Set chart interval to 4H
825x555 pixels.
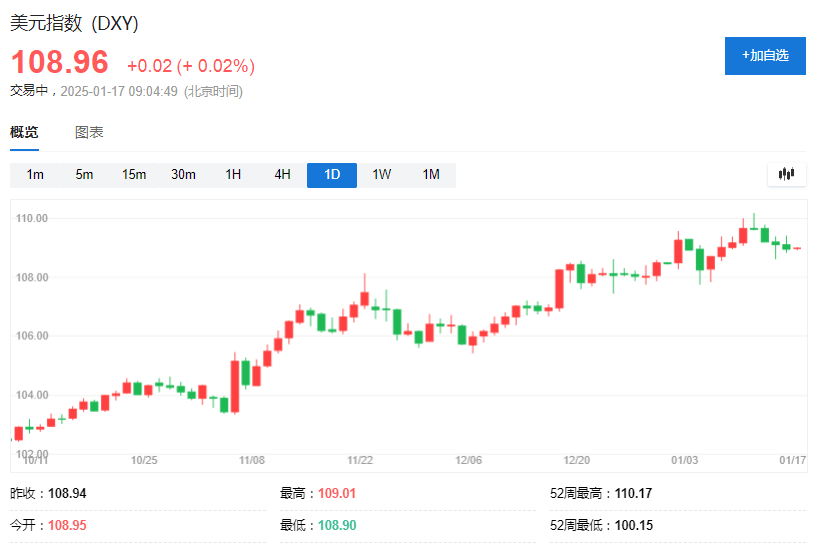click(x=282, y=175)
